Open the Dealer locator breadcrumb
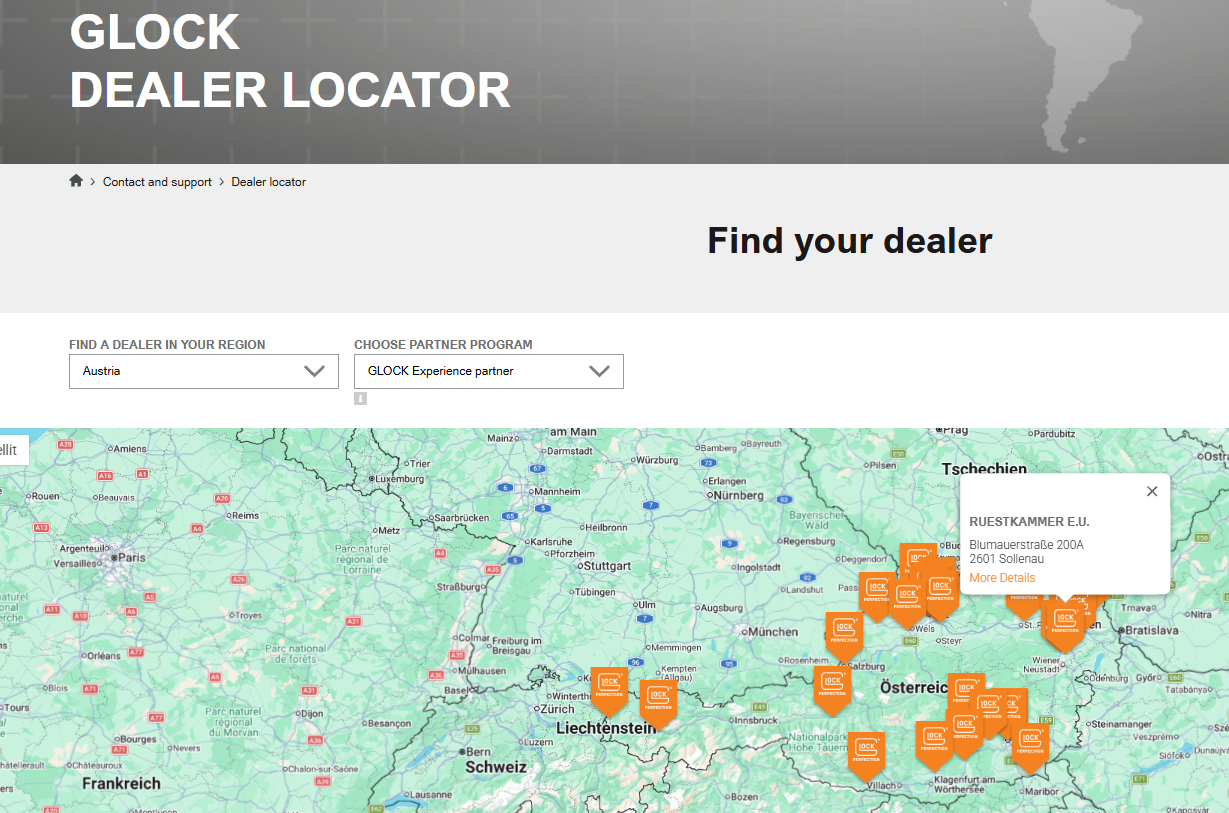This screenshot has height=813, width=1229. [269, 182]
